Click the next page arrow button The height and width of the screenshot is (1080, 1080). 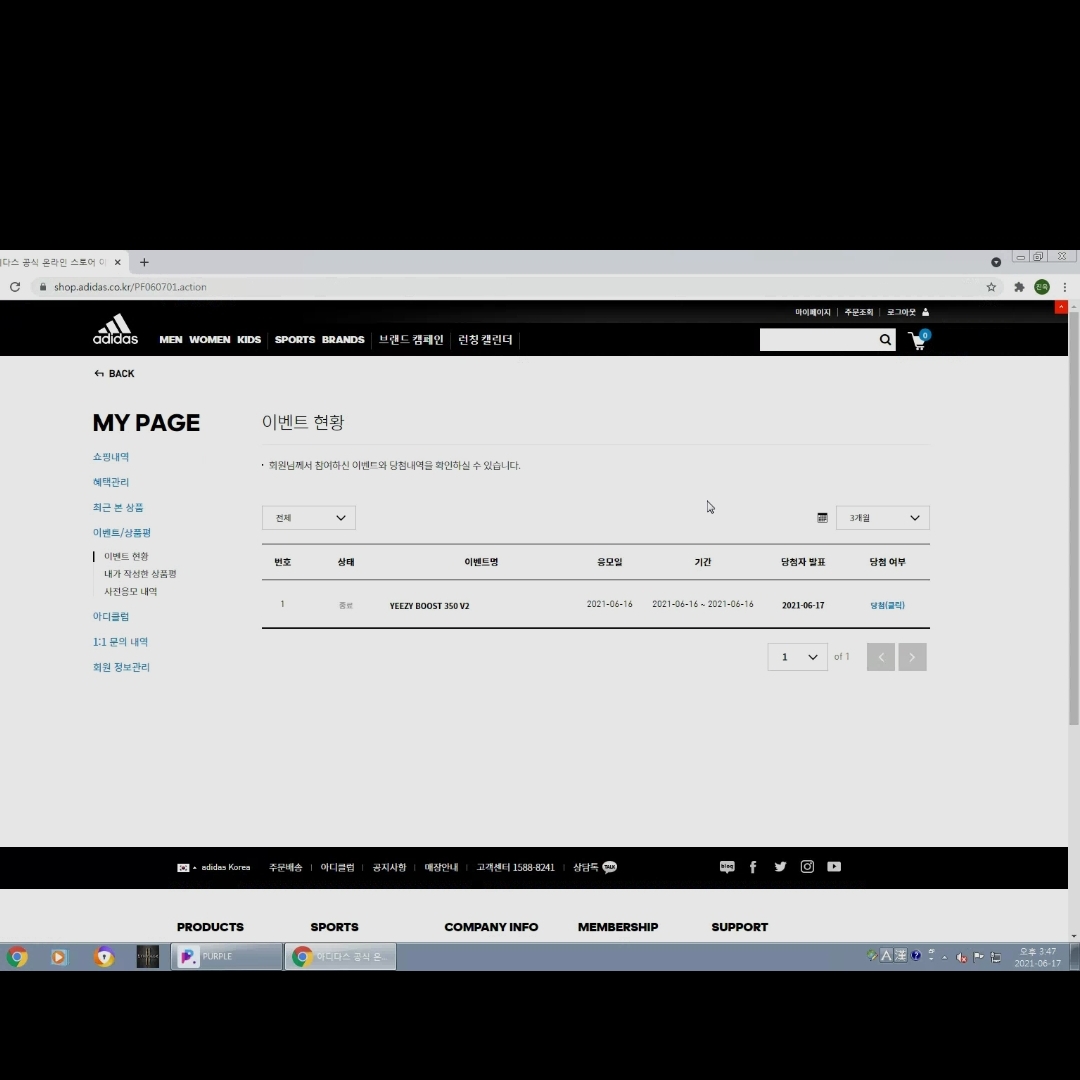tap(912, 657)
